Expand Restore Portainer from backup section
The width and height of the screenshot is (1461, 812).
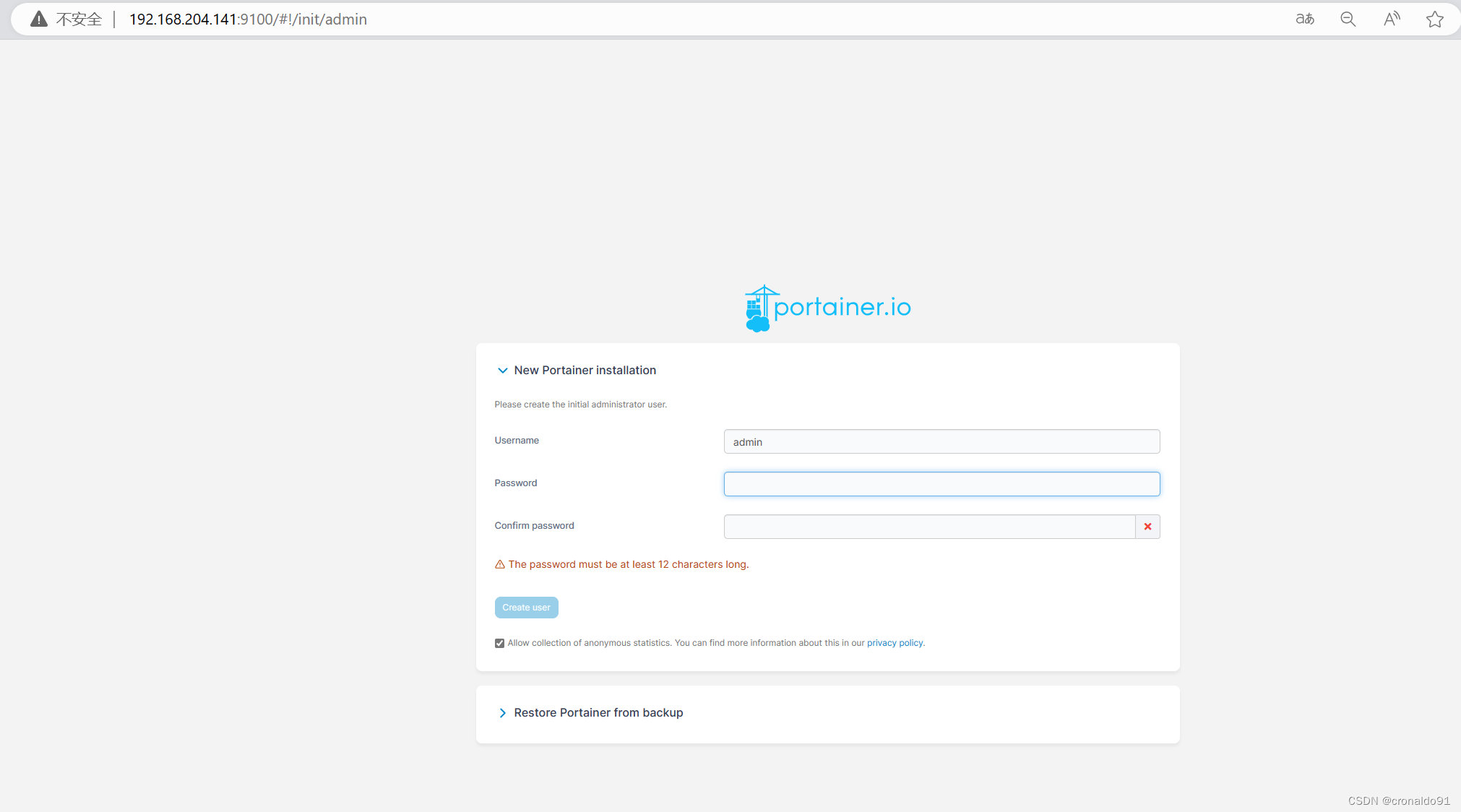coord(502,713)
